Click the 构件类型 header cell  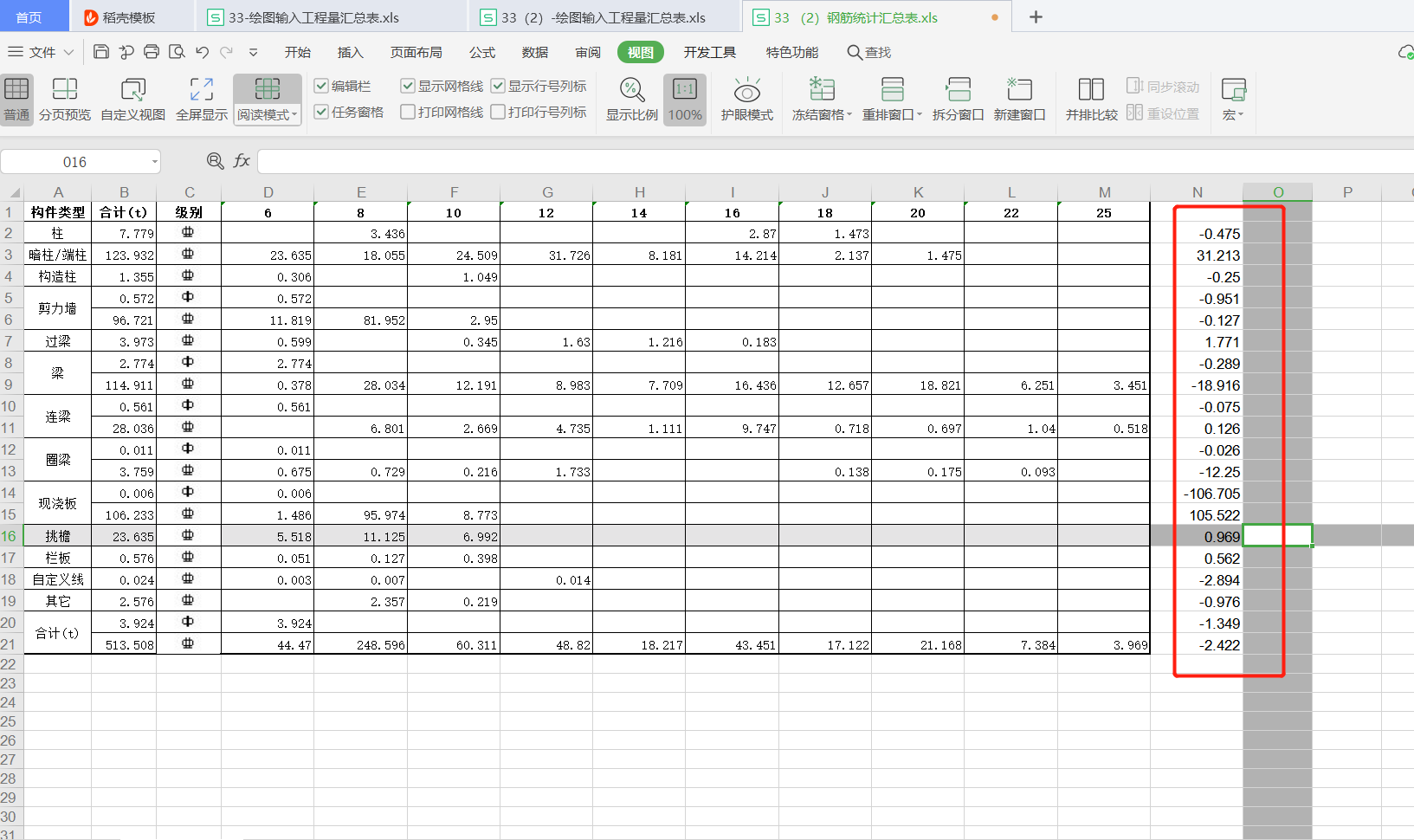pos(58,212)
